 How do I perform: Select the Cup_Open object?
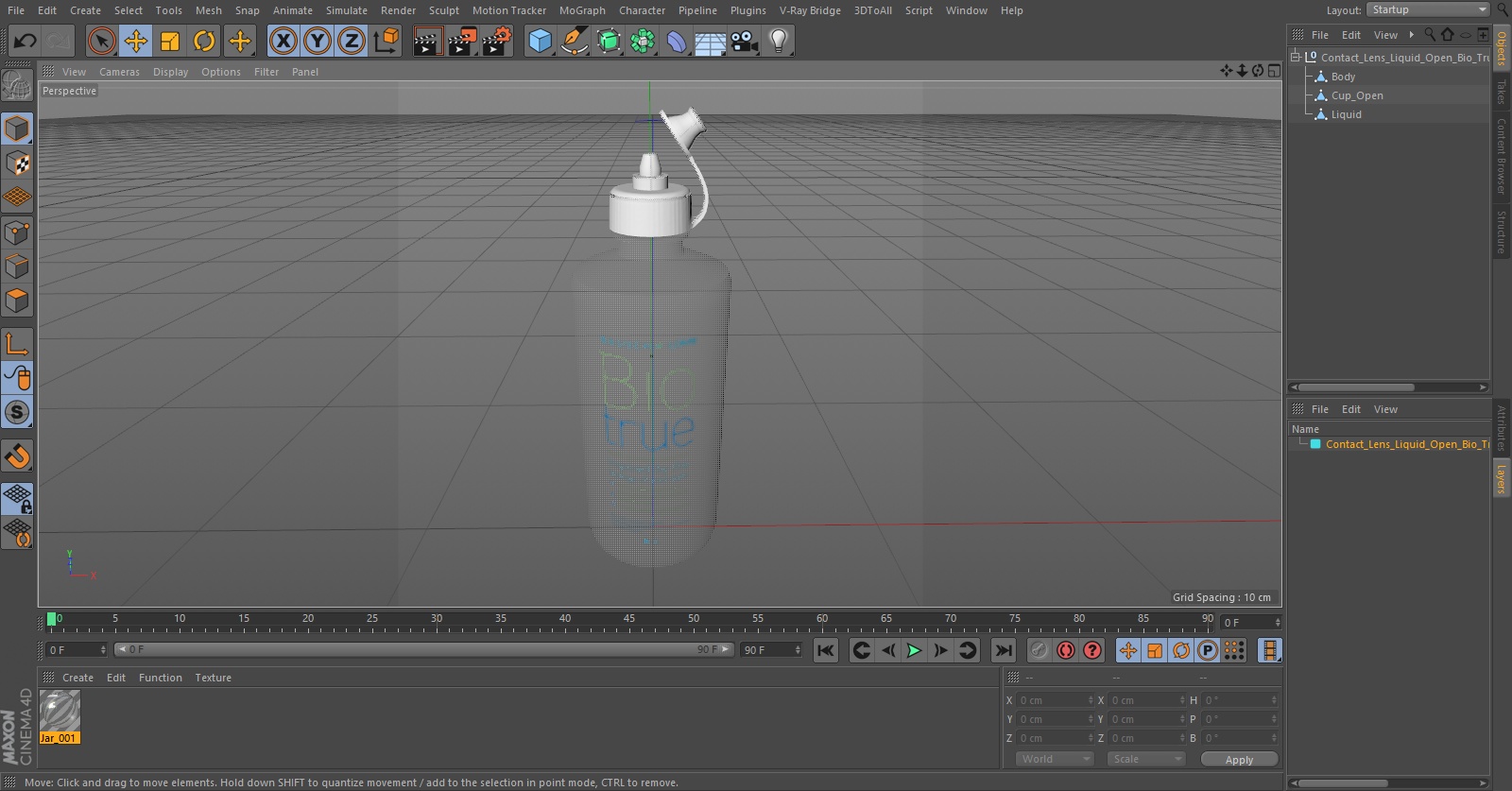[1357, 95]
